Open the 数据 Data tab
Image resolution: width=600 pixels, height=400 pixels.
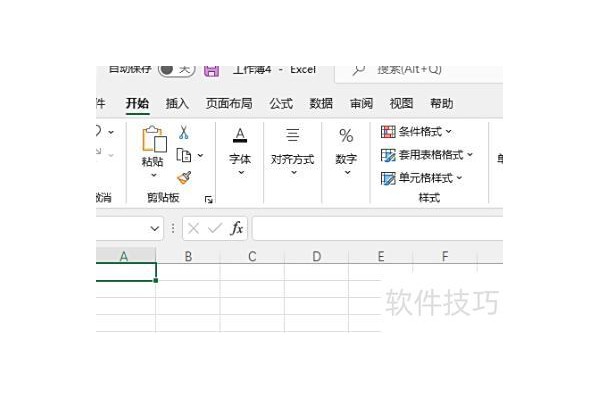click(x=321, y=104)
